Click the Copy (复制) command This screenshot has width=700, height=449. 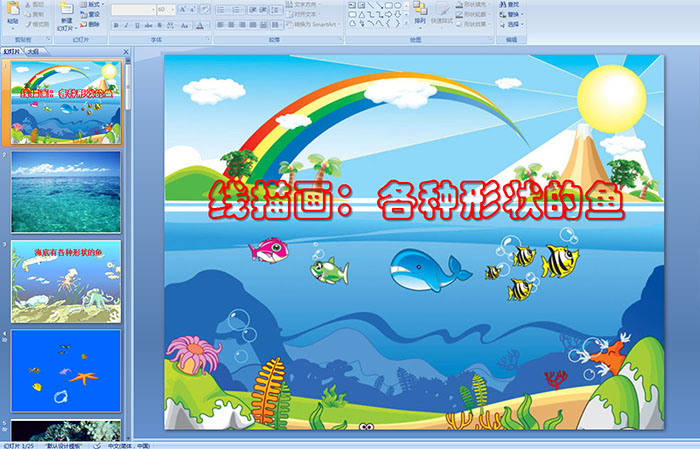pyautogui.click(x=35, y=14)
